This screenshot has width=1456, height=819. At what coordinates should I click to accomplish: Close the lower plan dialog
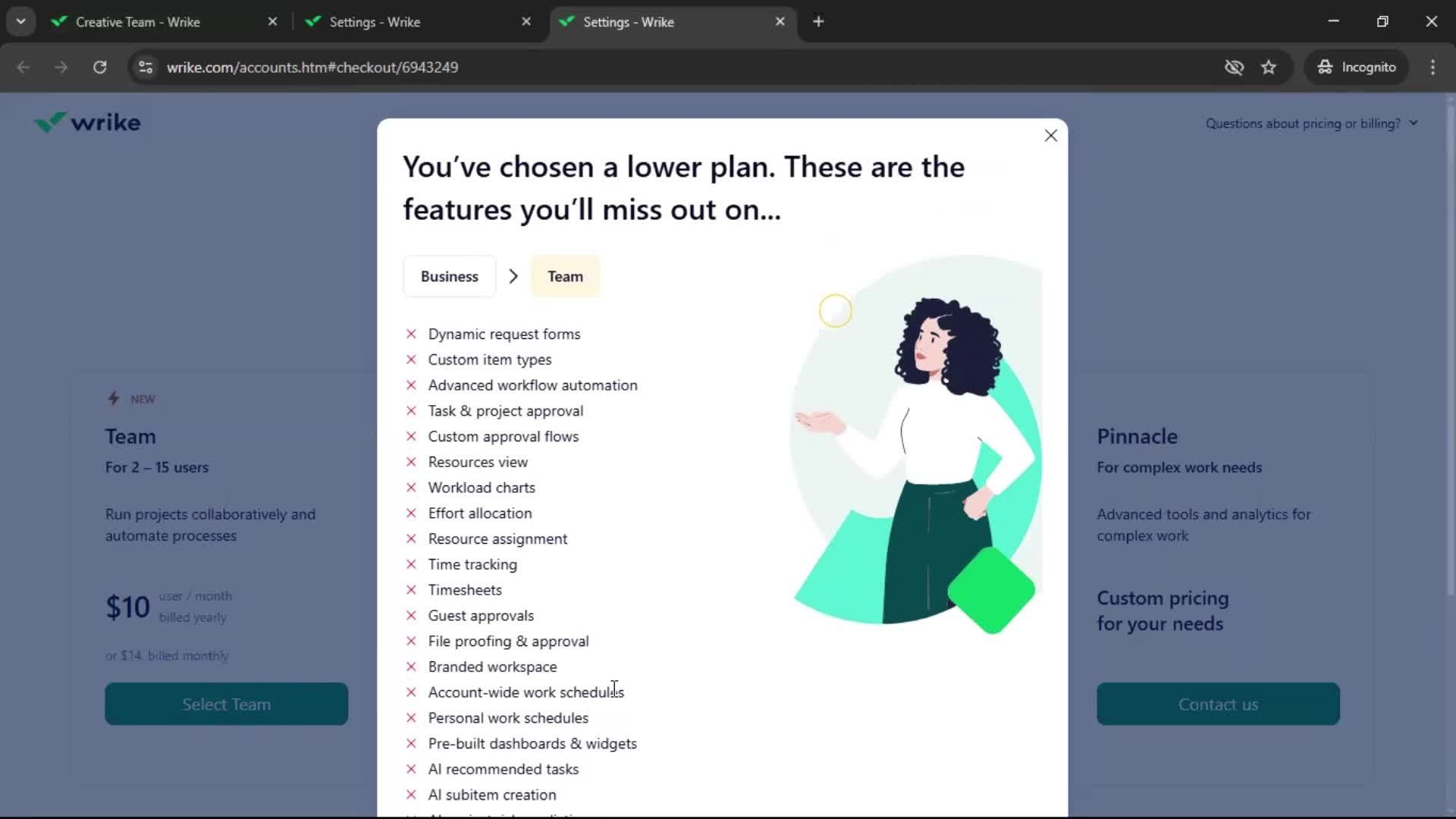(1050, 136)
